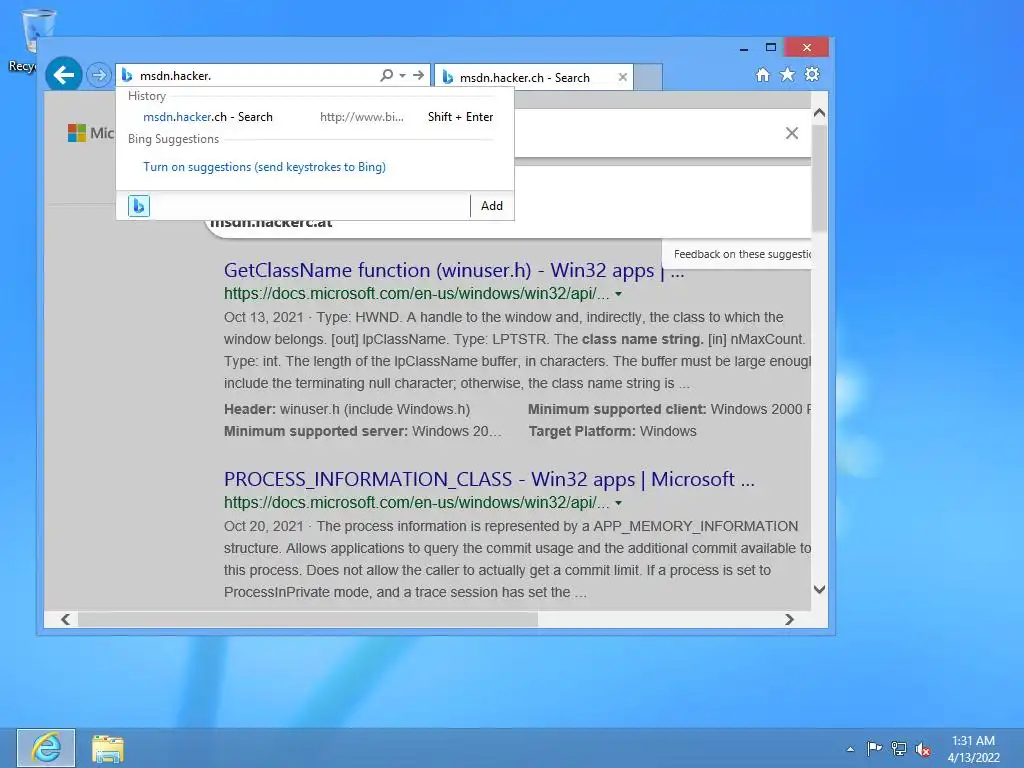Close the msdn.hacker.ch - Search tab
The height and width of the screenshot is (768, 1024).
622,77
